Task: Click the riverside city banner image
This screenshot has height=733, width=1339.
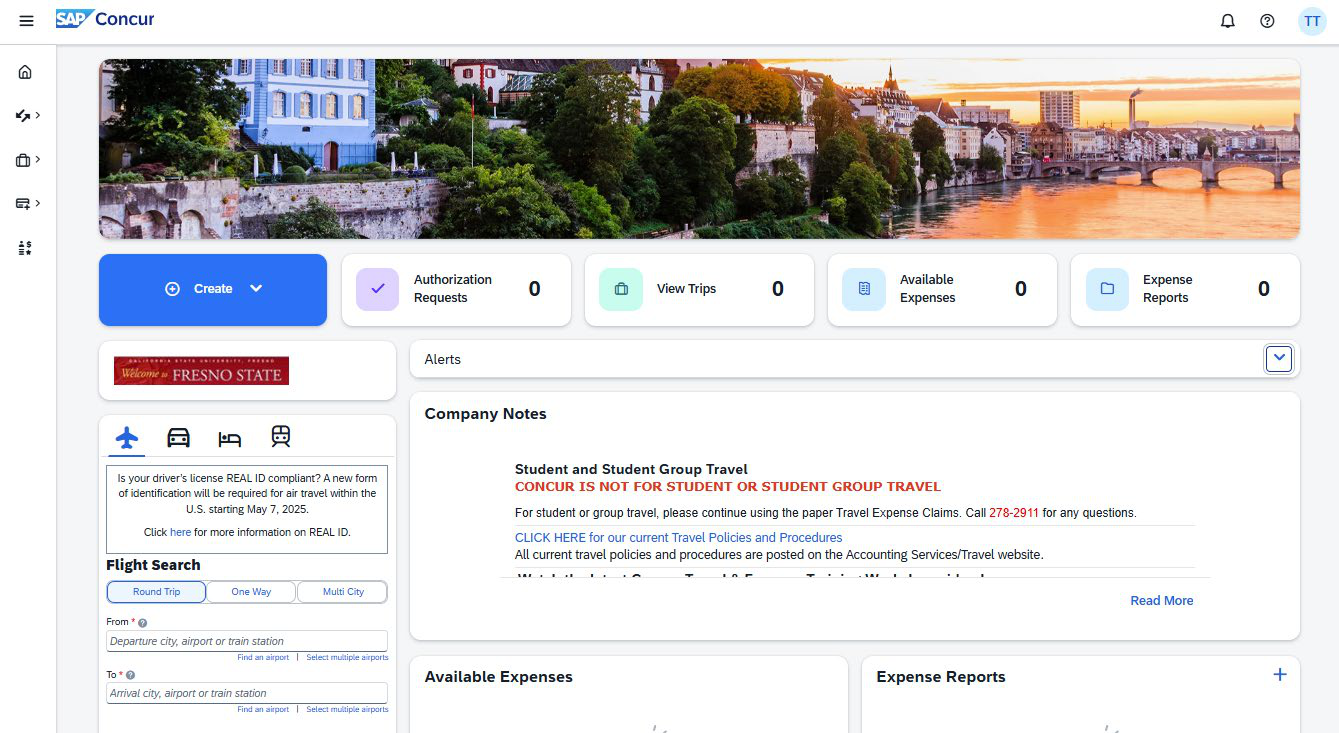Action: [x=699, y=149]
